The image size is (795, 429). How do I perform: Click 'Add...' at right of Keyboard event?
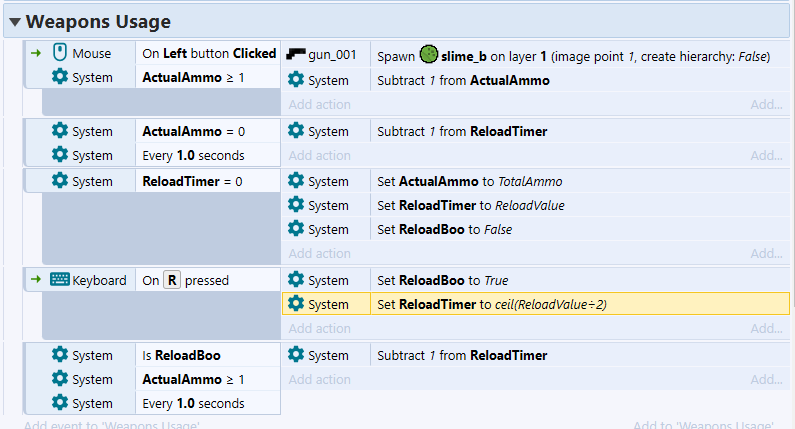(767, 329)
